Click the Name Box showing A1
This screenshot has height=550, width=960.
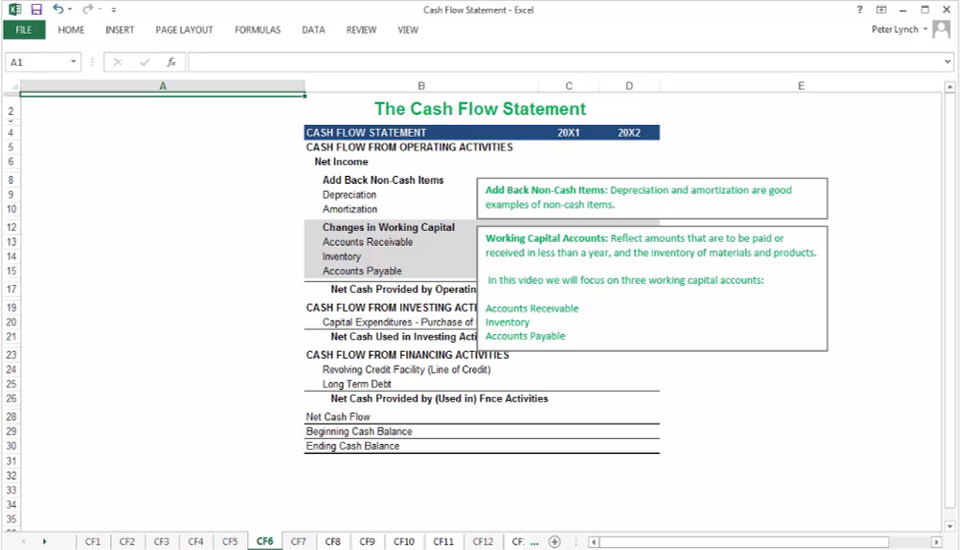coord(37,62)
